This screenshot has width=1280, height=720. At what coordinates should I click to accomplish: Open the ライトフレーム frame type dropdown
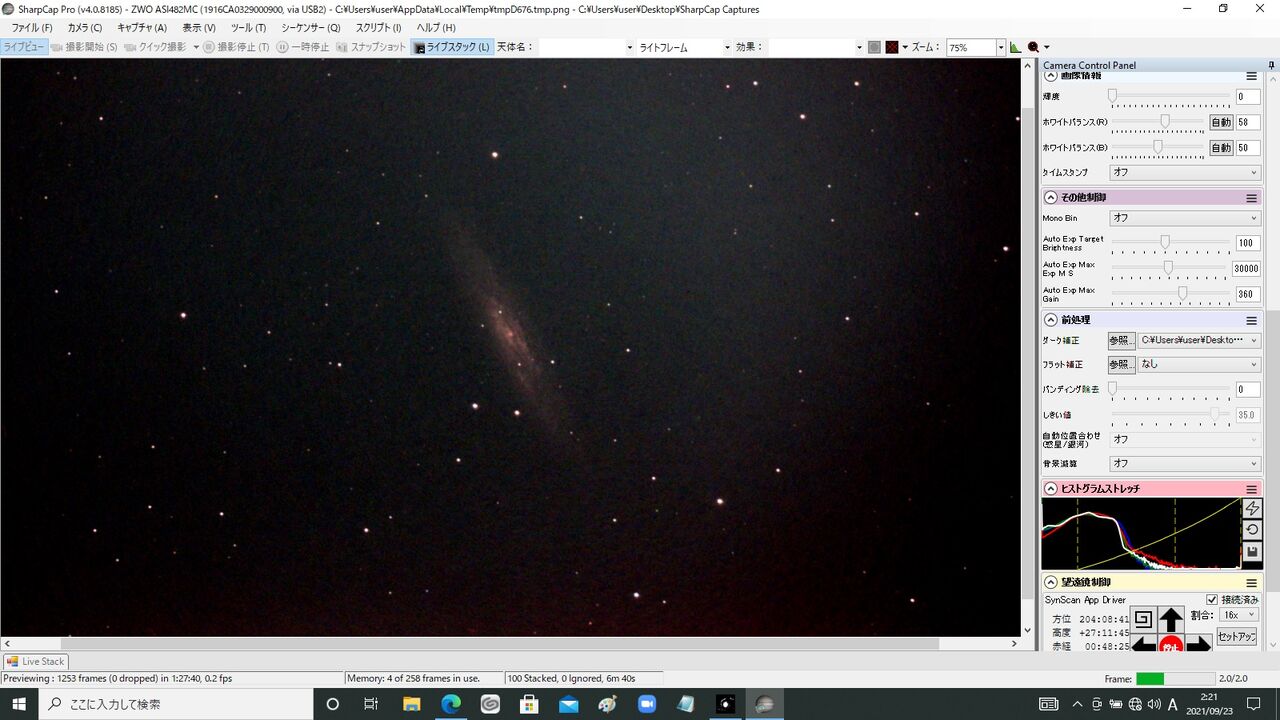[685, 47]
